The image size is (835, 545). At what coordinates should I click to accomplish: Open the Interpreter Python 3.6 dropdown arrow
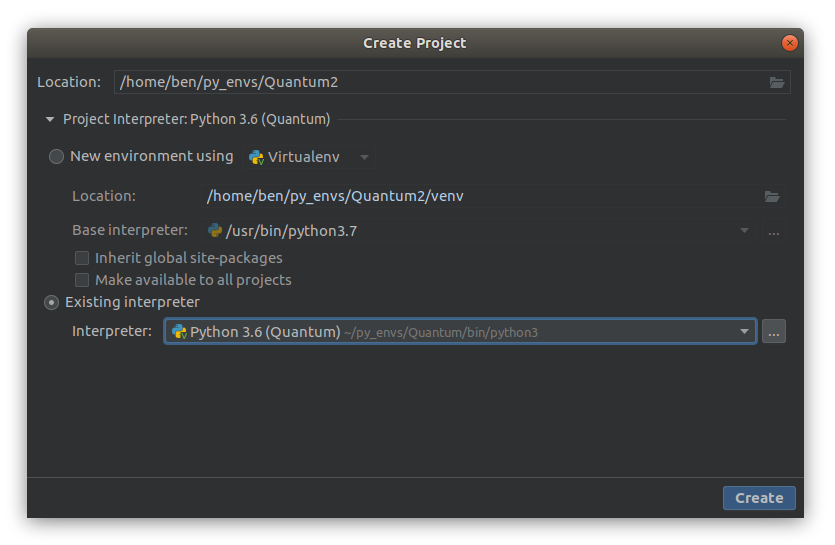pos(744,331)
